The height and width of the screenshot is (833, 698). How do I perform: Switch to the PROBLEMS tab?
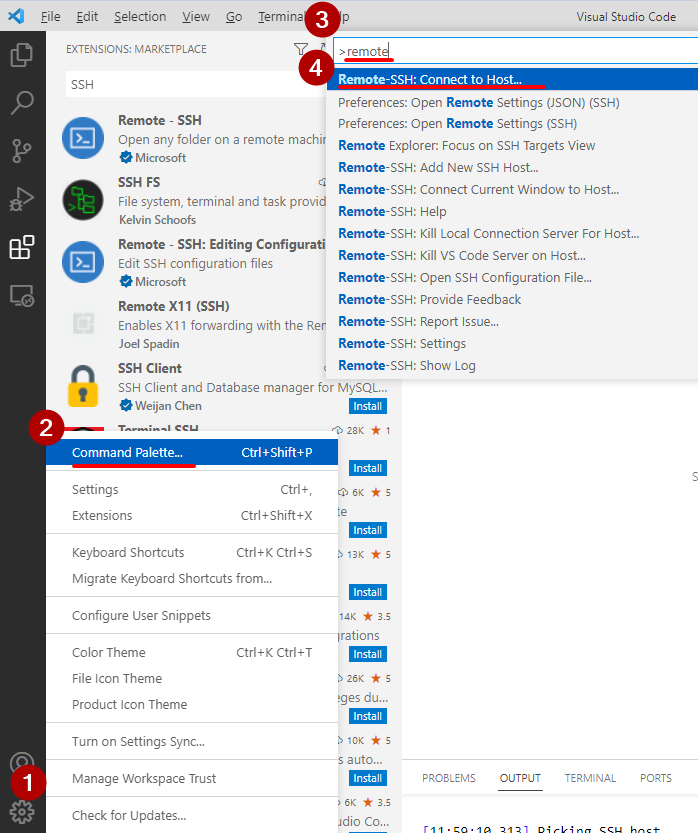[449, 778]
